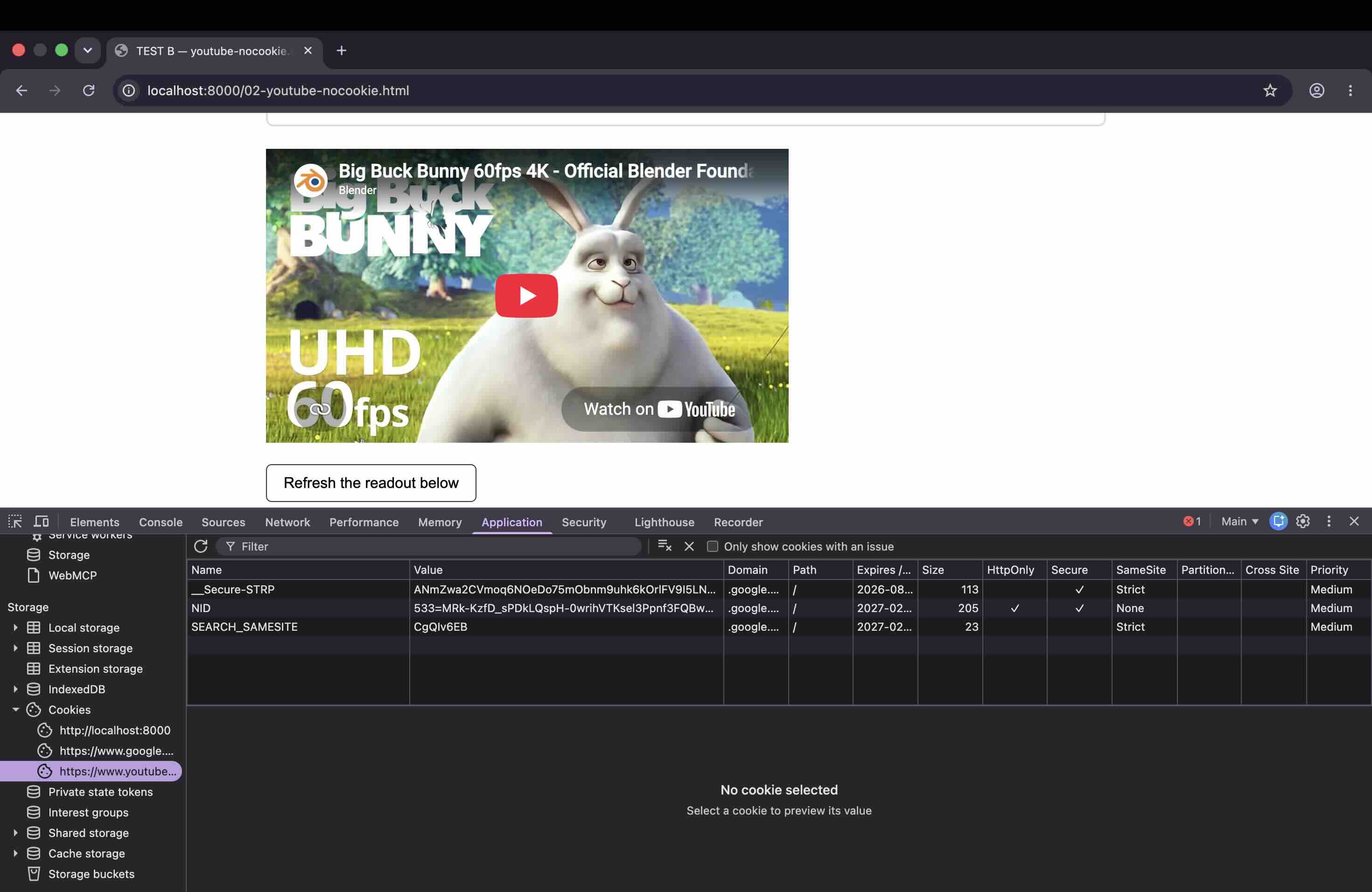Open DevTools more options menu
The image size is (1372, 892).
pyautogui.click(x=1329, y=522)
